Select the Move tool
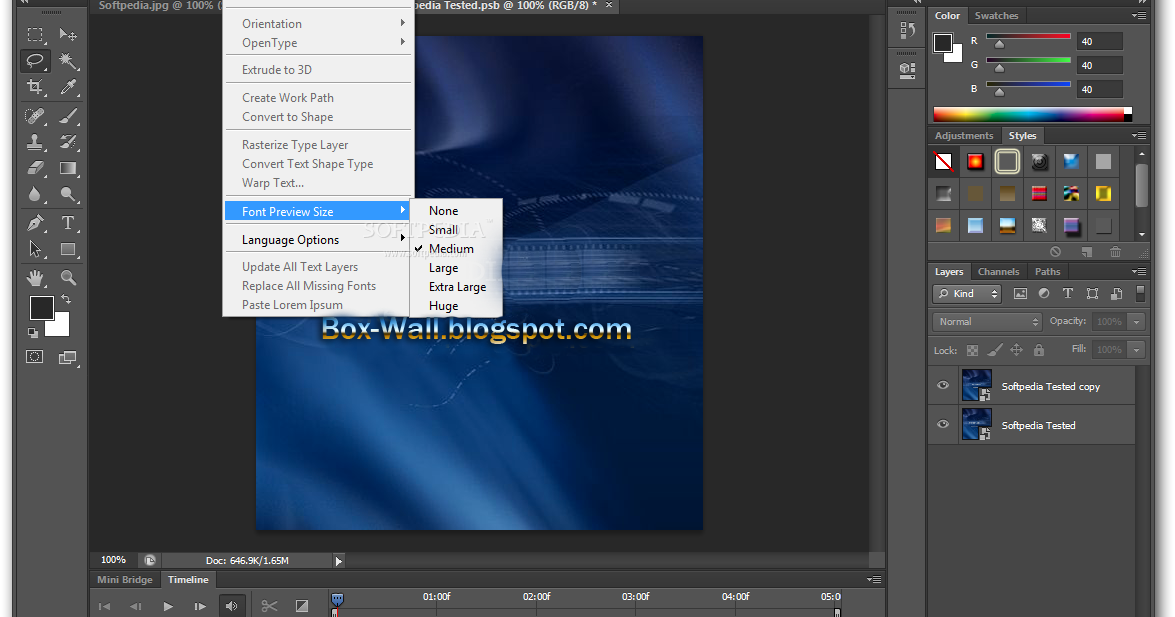The image size is (1175, 617). [x=68, y=34]
